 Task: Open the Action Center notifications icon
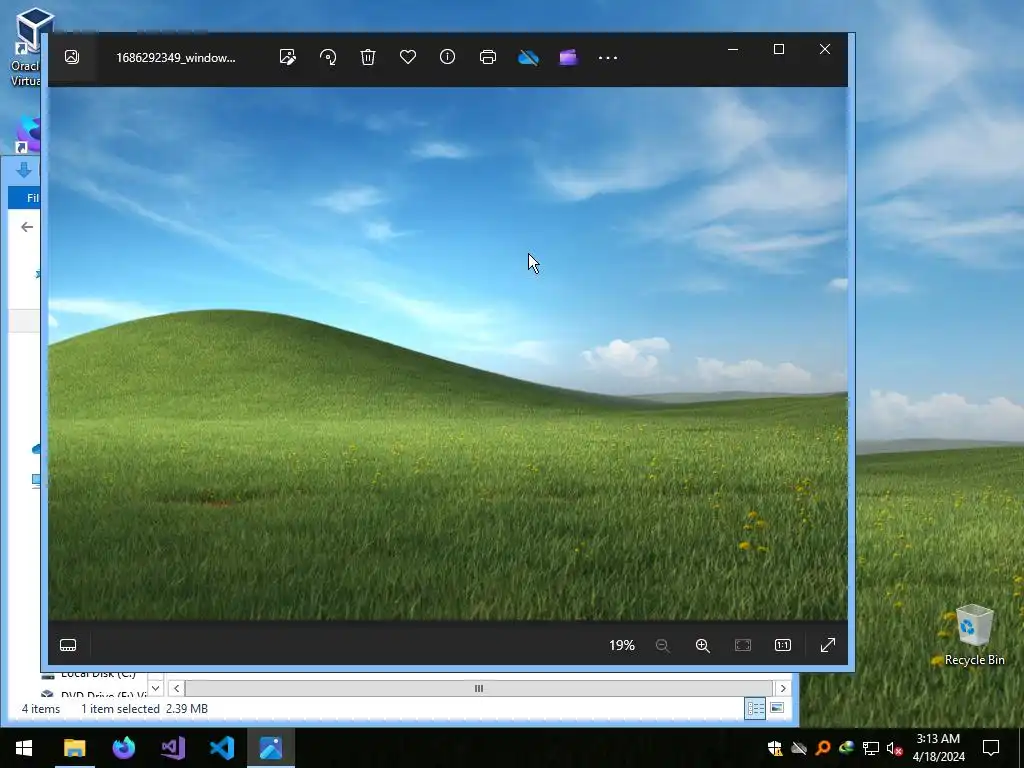click(991, 748)
